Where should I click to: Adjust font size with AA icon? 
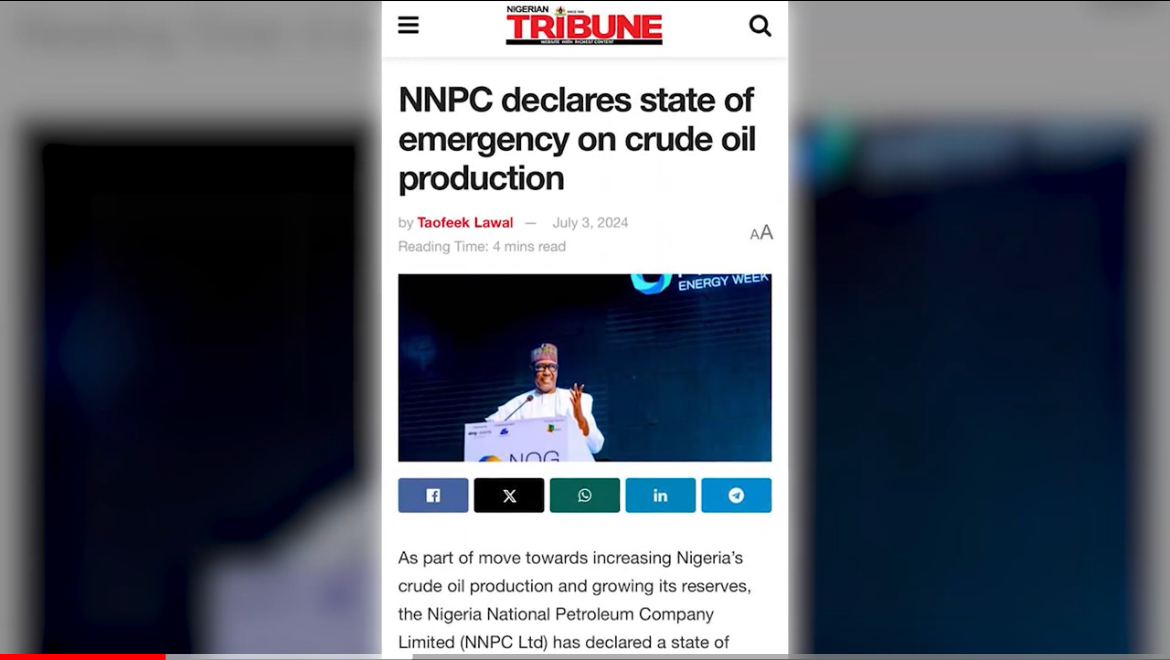(761, 233)
